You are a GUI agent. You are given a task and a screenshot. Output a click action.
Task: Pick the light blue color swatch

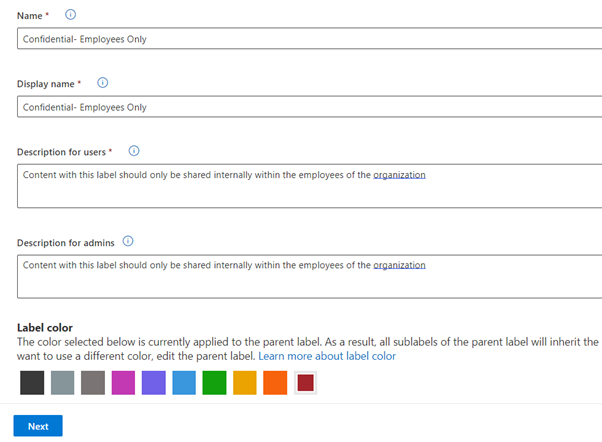pos(184,383)
